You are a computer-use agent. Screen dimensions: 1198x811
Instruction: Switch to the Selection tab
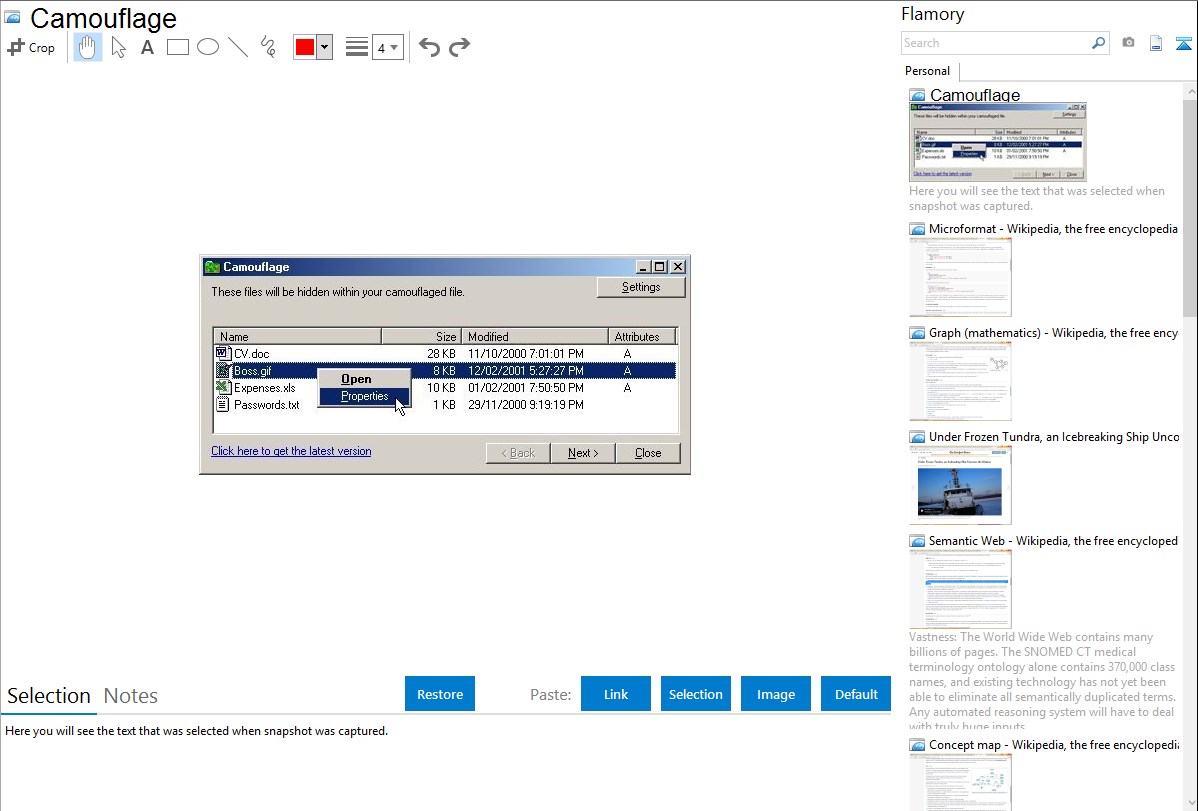coord(49,696)
